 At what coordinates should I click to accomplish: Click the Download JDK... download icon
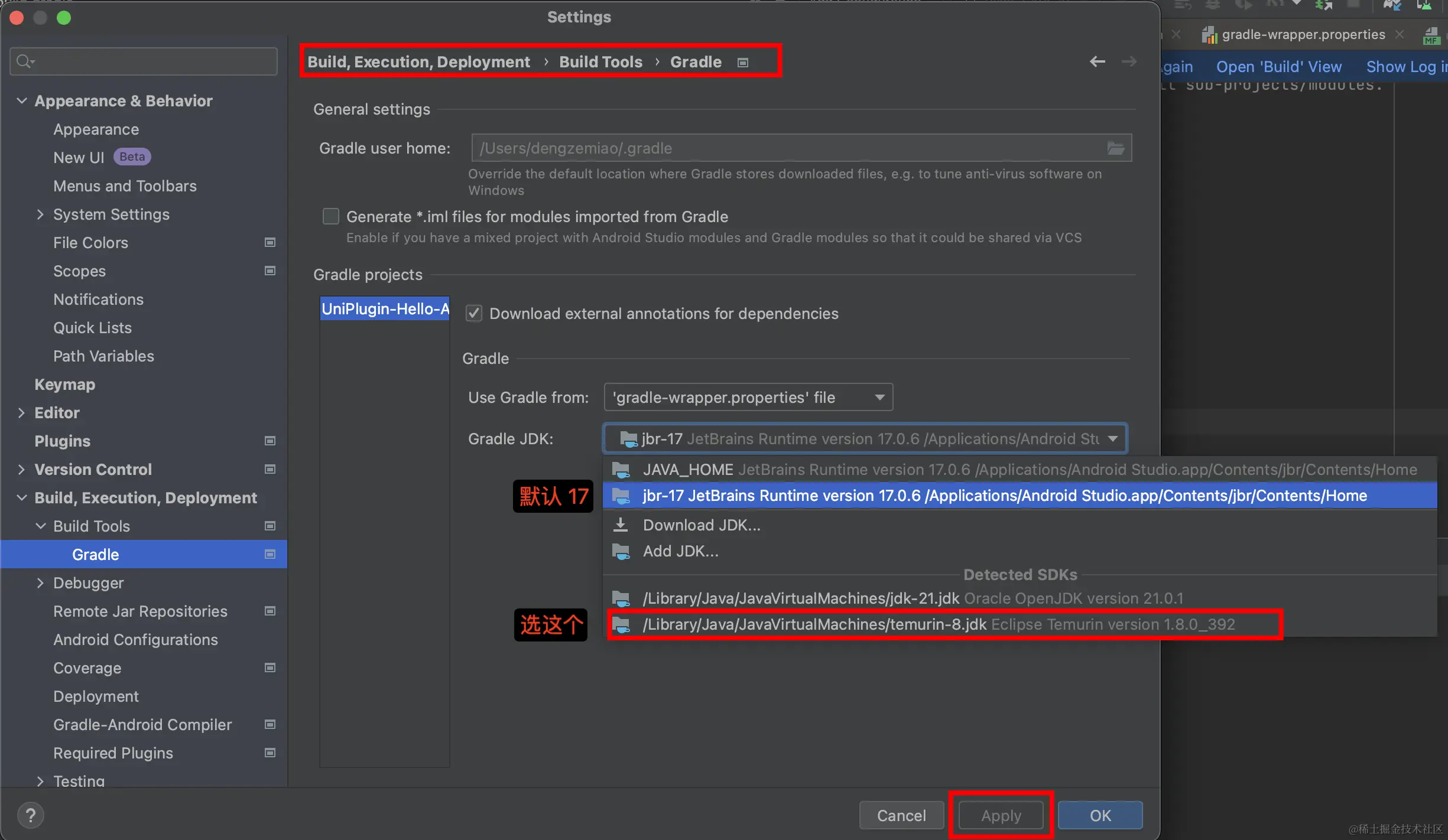click(621, 525)
